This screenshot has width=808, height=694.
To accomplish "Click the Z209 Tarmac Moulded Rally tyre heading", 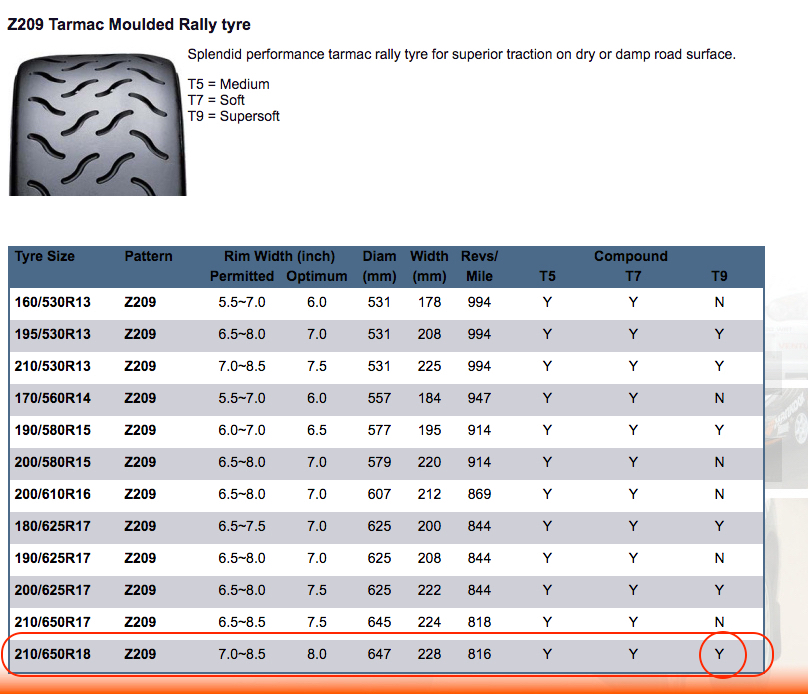I will coord(129,24).
